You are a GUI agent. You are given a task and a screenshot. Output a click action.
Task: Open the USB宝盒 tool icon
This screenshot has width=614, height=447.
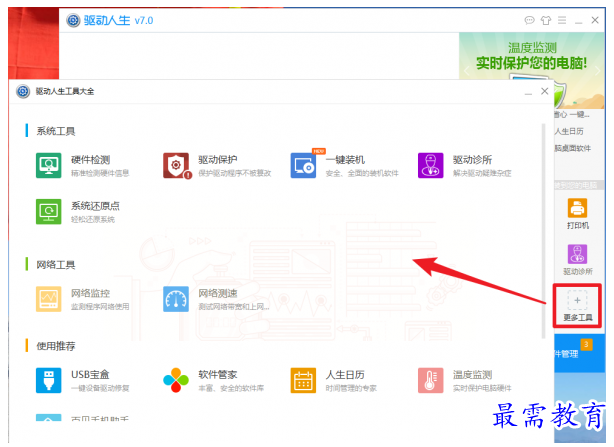pos(49,380)
